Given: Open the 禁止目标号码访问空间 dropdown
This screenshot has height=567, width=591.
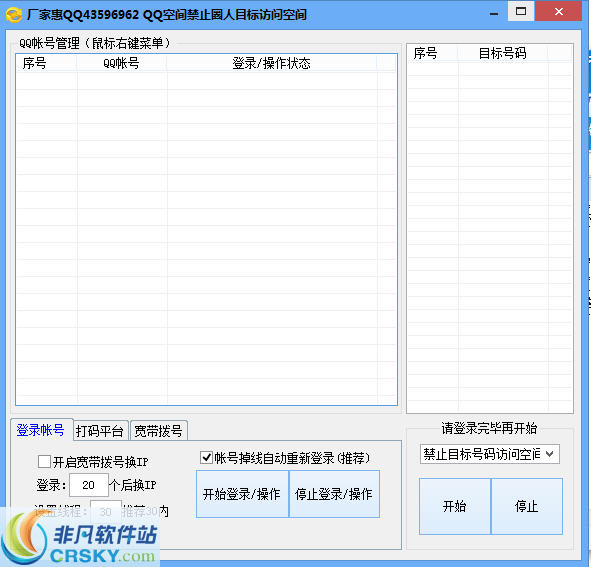Looking at the screenshot, I should click(490, 454).
